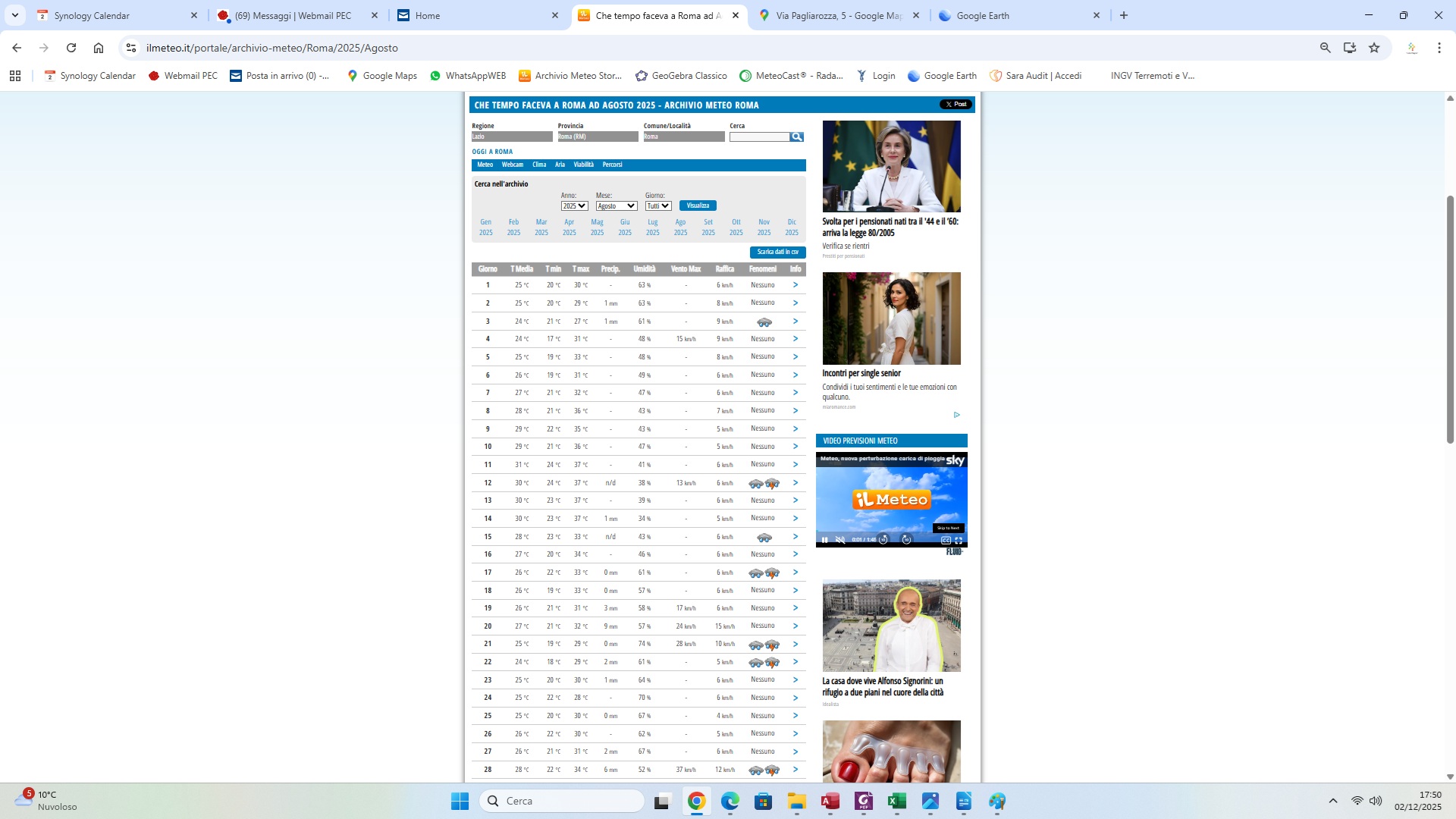Rewind the video by 10 seconds
The width and height of the screenshot is (1456, 819).
pos(883,540)
